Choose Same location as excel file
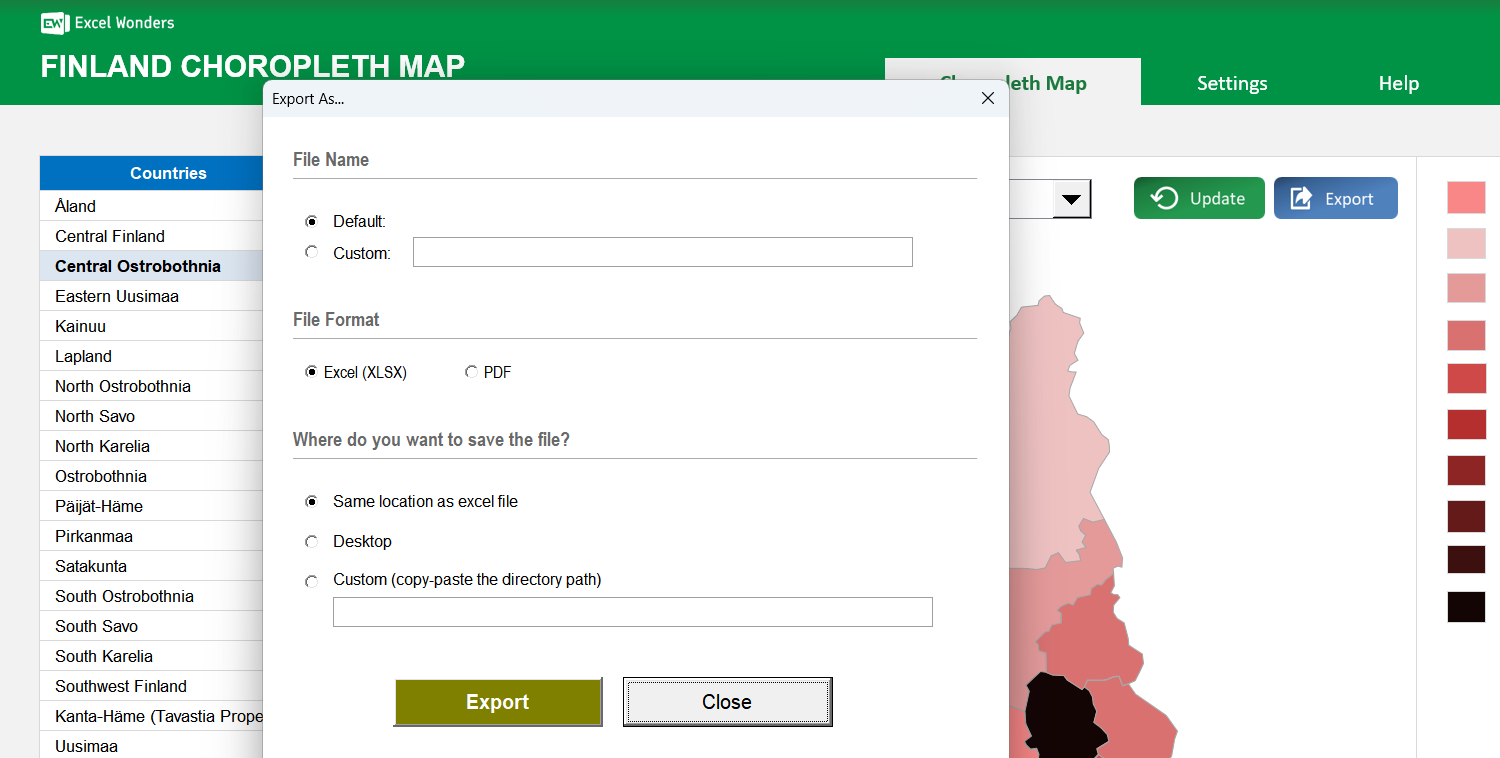The width and height of the screenshot is (1500, 758). click(311, 501)
